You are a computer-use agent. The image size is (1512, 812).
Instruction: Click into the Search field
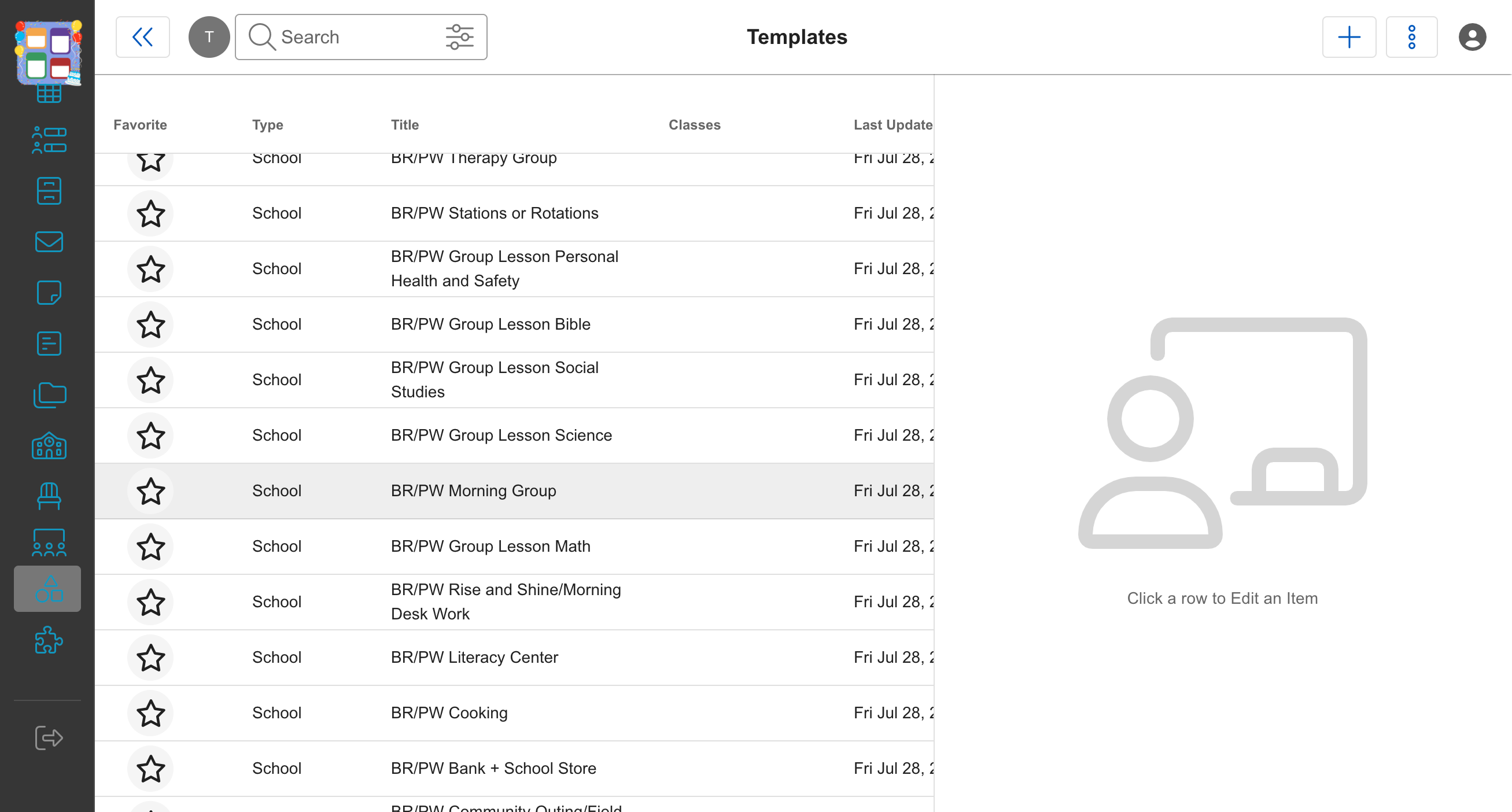pyautogui.click(x=361, y=37)
